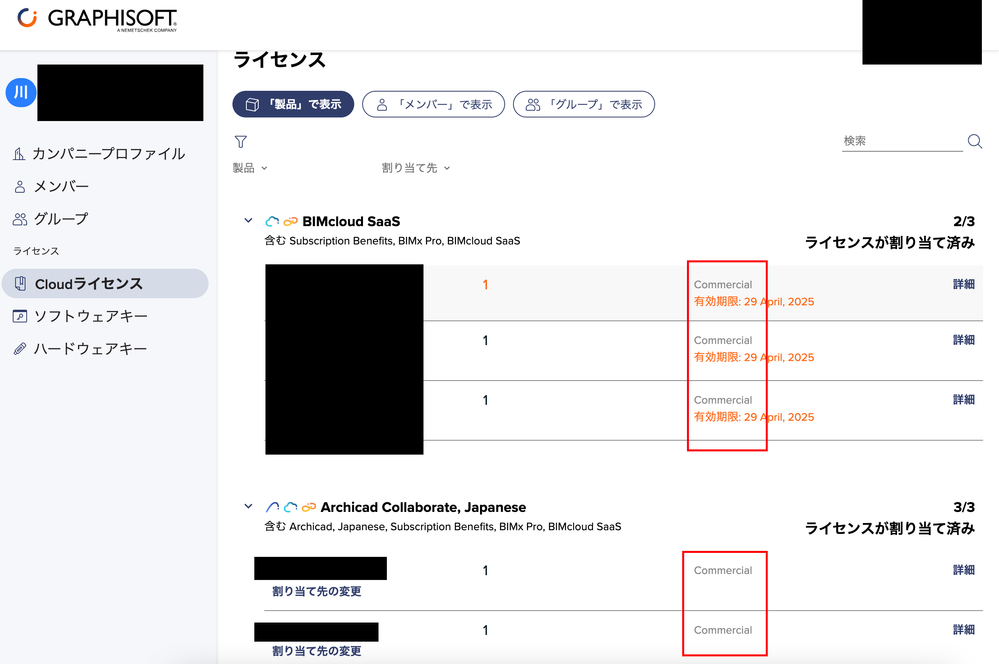Click the person icon beside メンバー
The height and width of the screenshot is (664, 999).
coord(20,187)
